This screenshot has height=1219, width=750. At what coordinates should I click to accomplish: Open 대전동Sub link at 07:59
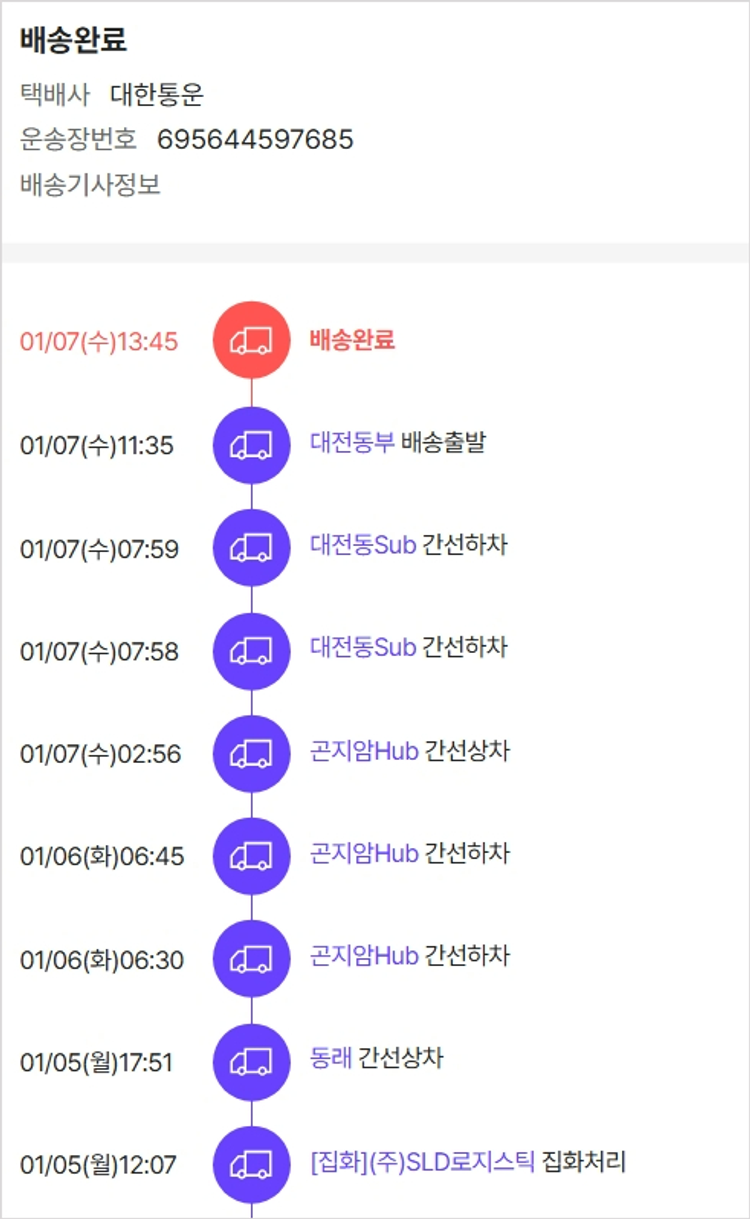[x=363, y=545]
